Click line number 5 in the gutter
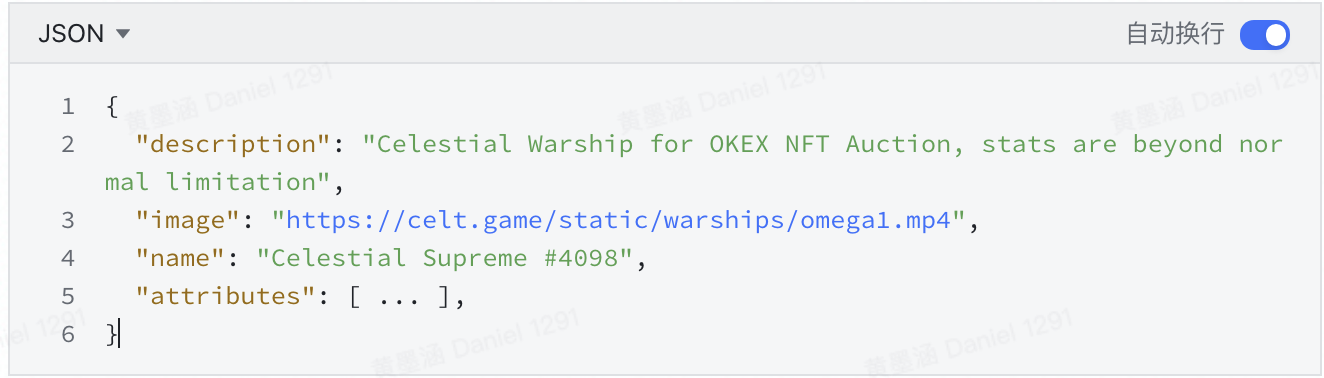Screen dimensions: 1324x378 [67, 296]
